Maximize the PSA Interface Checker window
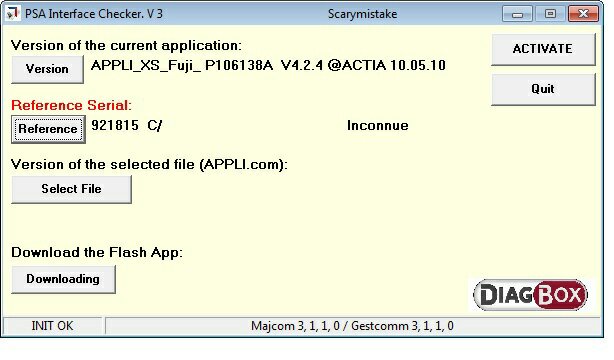The height and width of the screenshot is (360, 614). (550, 14)
